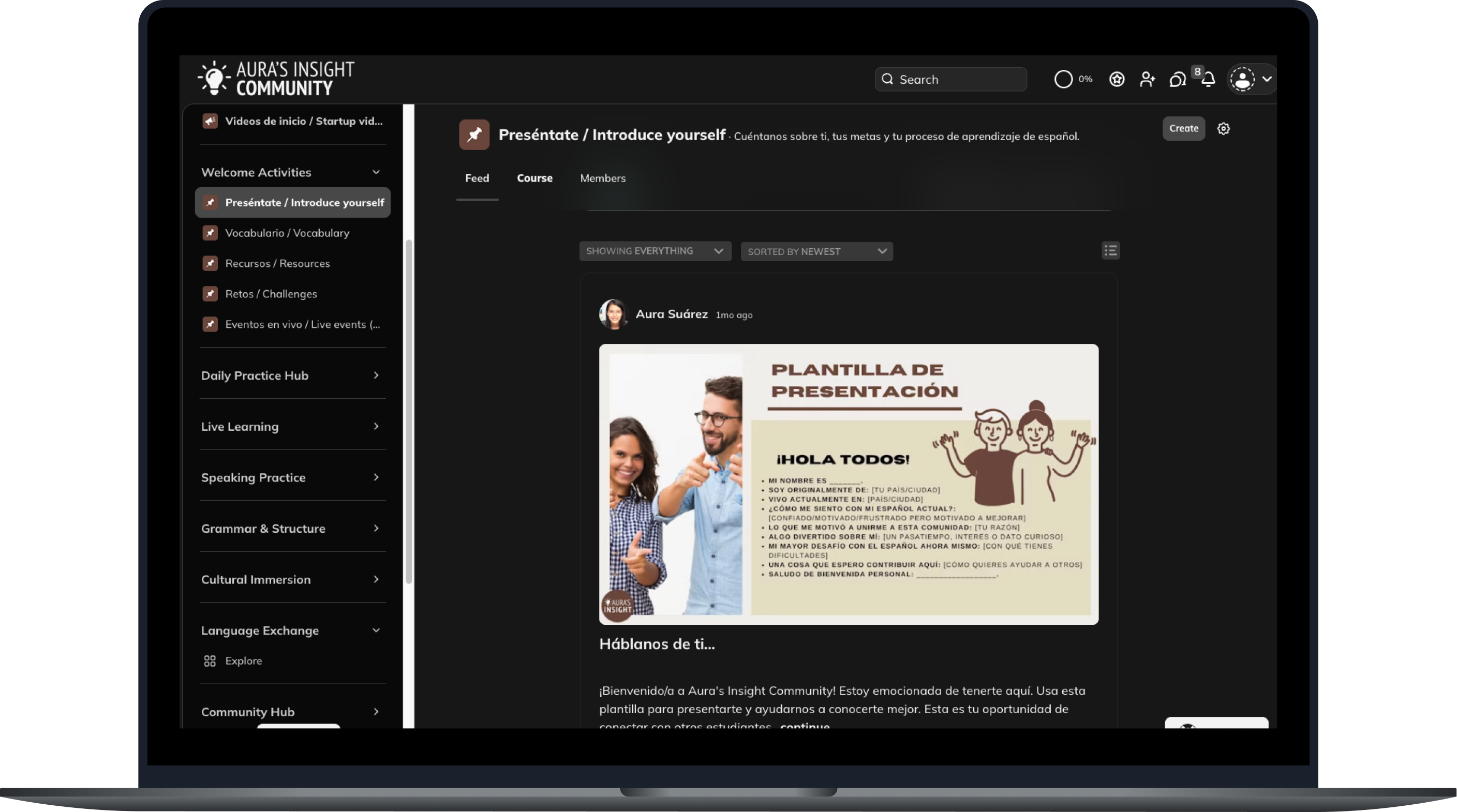Click the Aura's Insight Community logo
Image resolution: width=1457 pixels, height=812 pixels.
(275, 78)
